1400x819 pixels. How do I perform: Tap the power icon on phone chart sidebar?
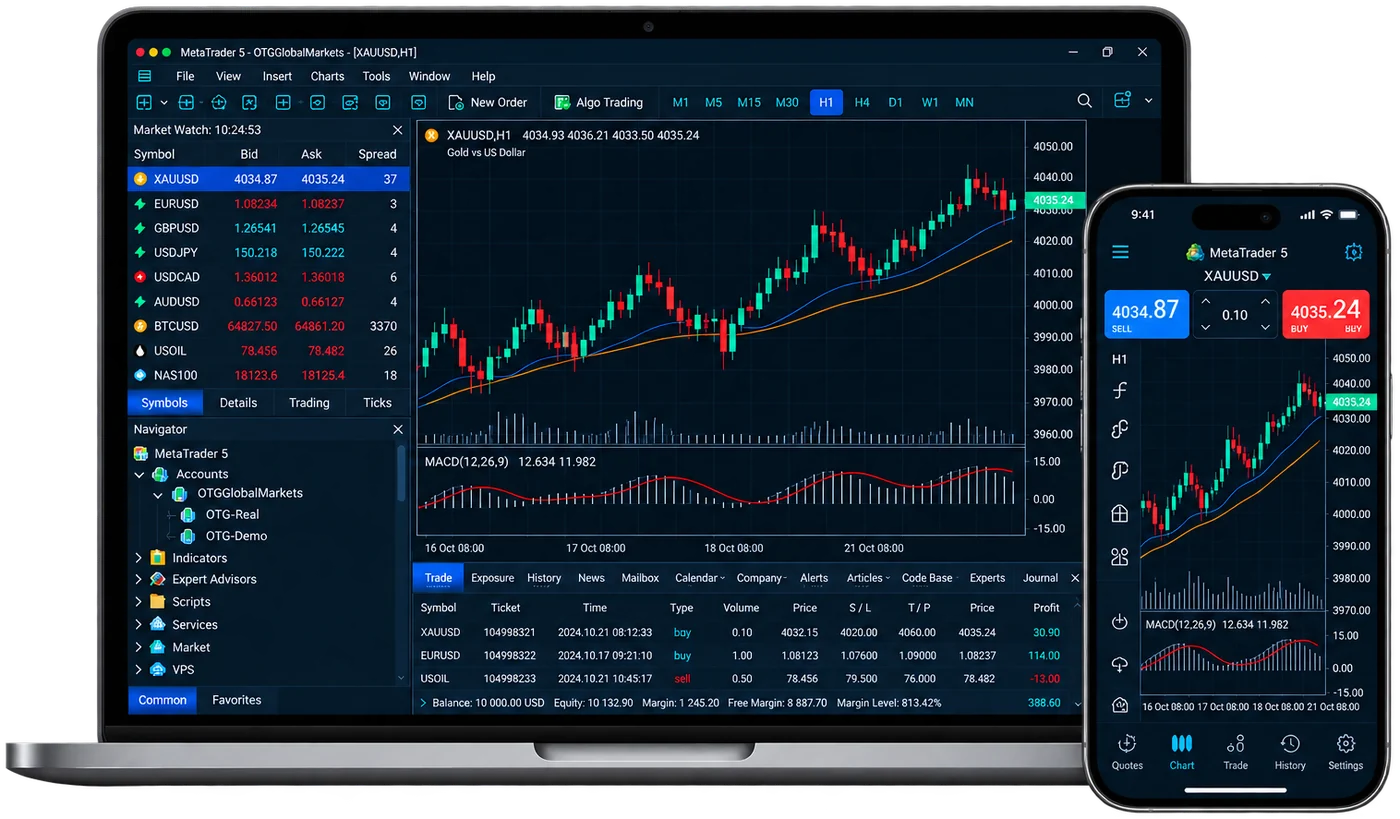click(x=1120, y=622)
